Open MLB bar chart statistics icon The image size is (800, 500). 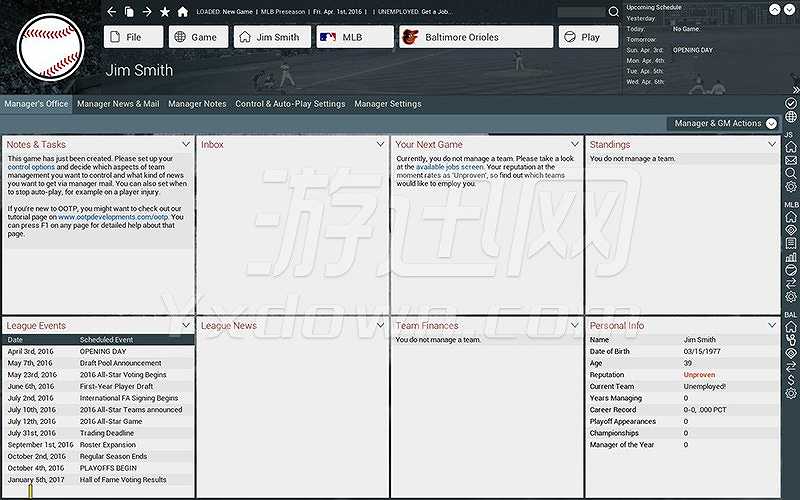point(791,257)
